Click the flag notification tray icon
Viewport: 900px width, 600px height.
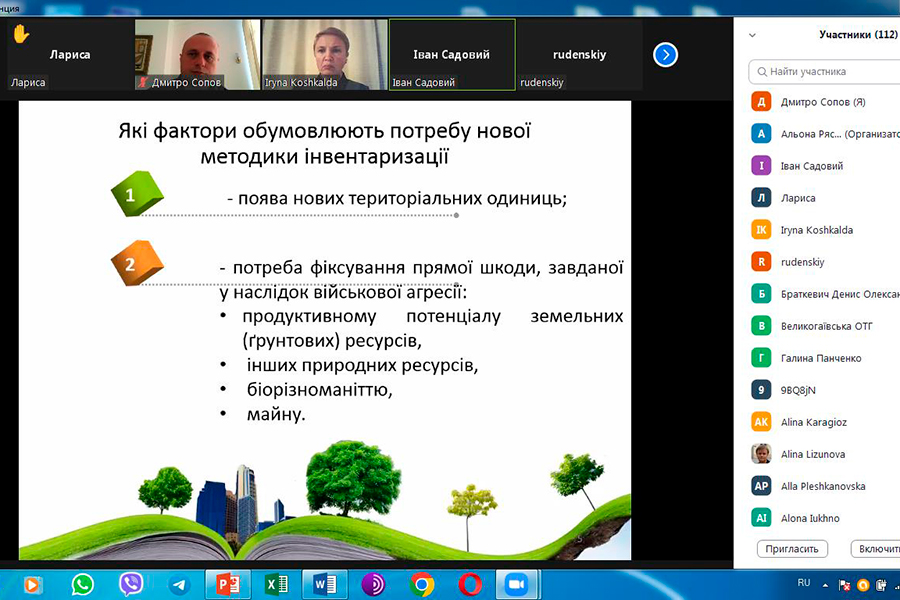click(844, 585)
